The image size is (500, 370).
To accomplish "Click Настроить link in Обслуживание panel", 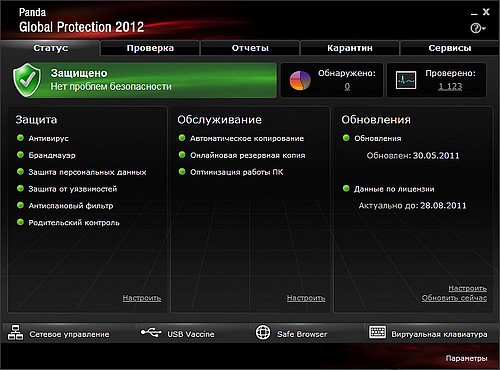I will [306, 298].
